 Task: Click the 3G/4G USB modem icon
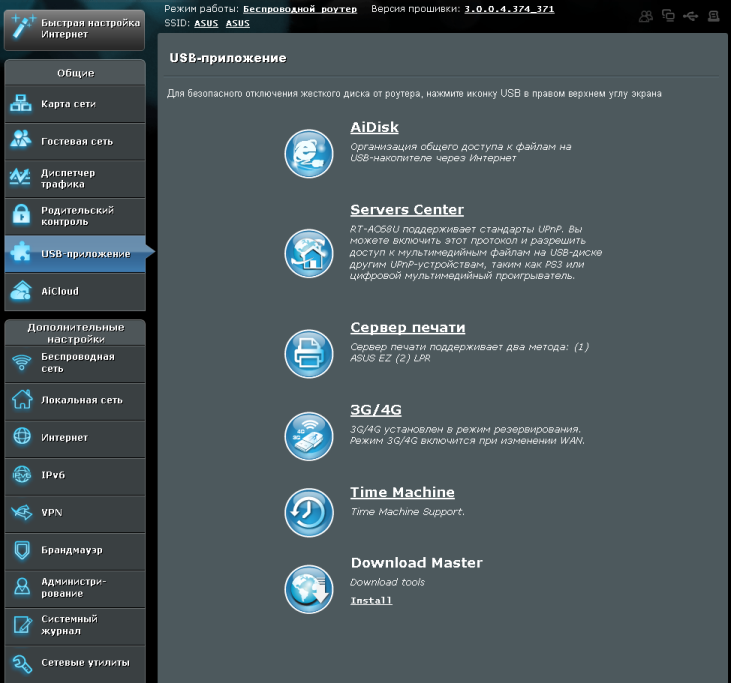(x=309, y=436)
